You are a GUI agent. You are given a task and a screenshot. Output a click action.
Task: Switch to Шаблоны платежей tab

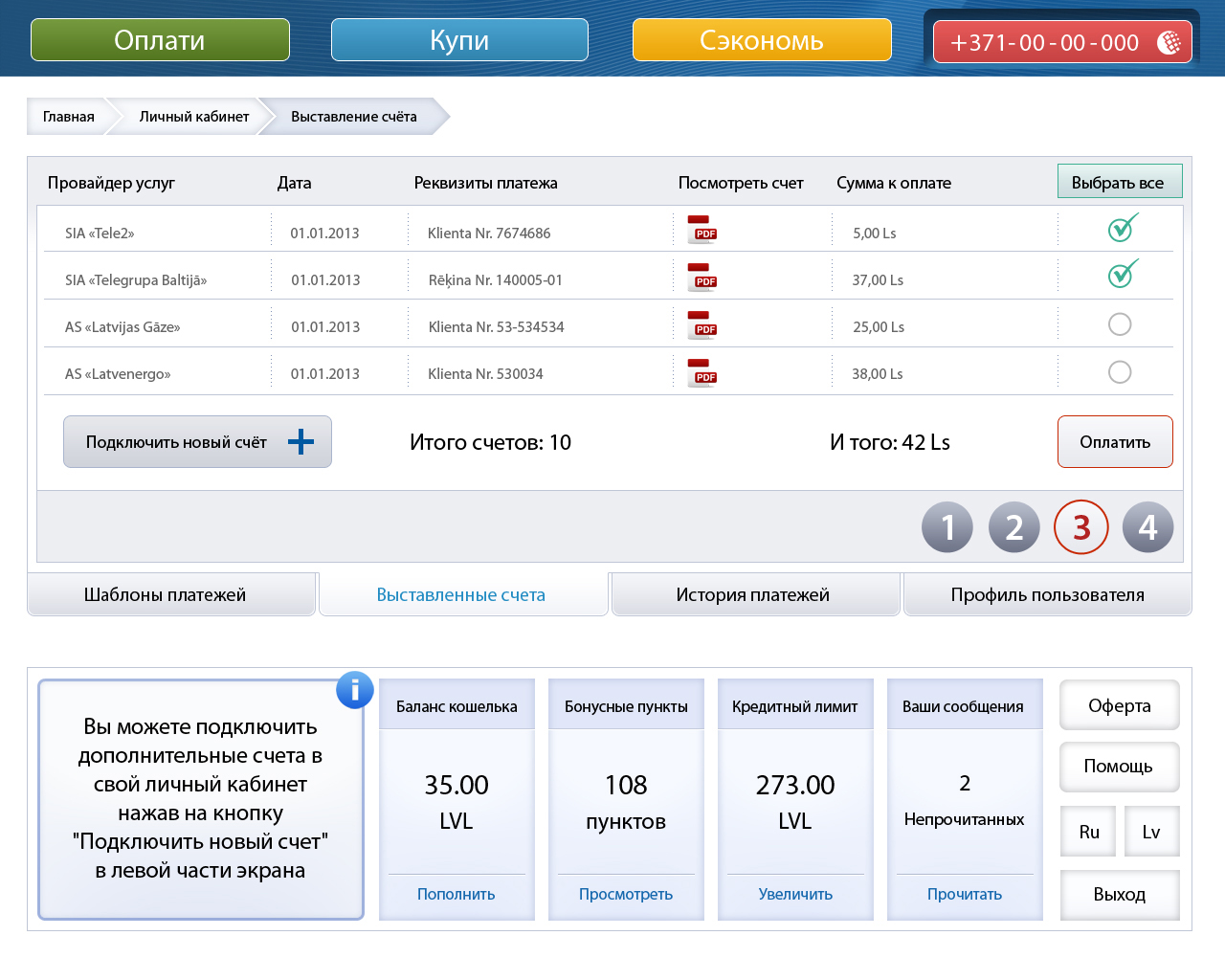point(171,594)
